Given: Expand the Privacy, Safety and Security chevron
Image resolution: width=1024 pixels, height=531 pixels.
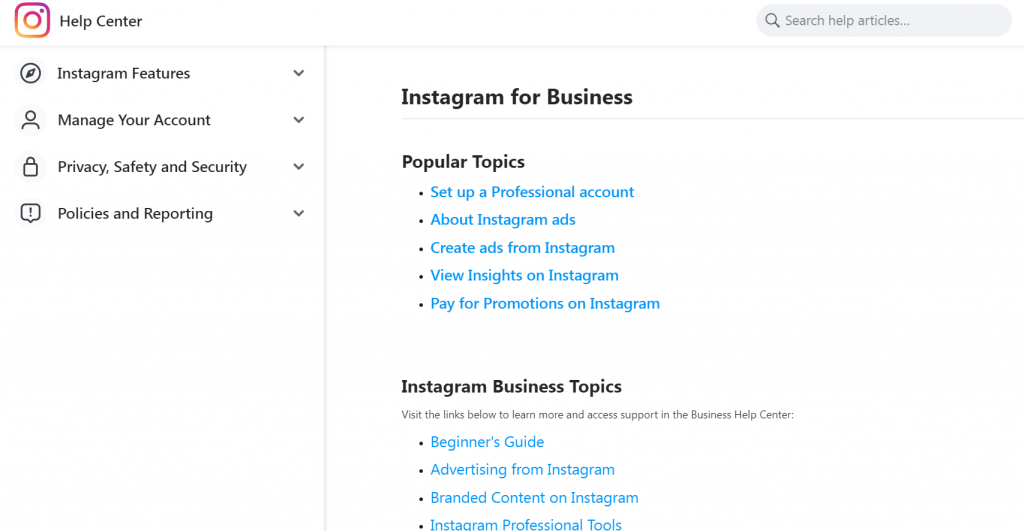Looking at the screenshot, I should (x=298, y=167).
